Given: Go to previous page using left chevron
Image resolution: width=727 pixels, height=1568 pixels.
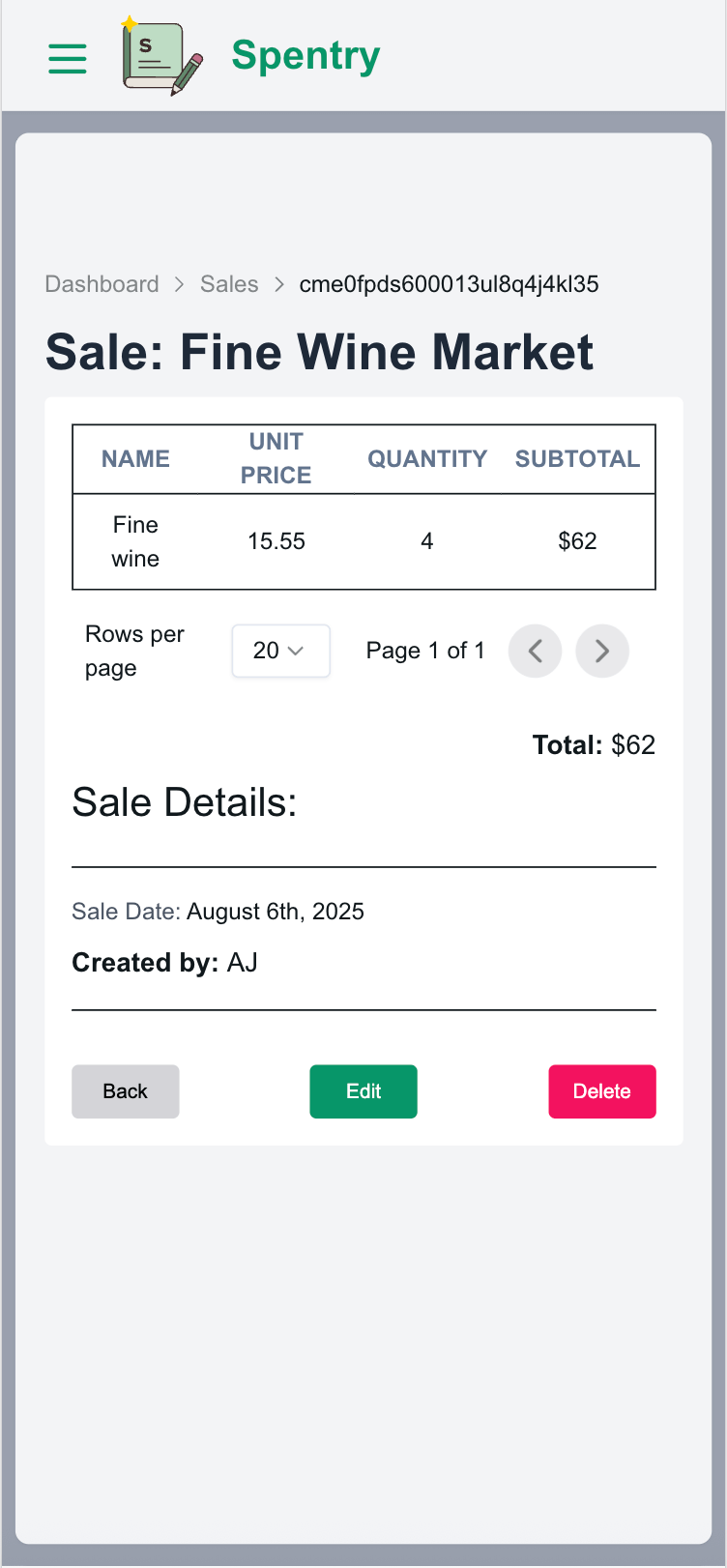Looking at the screenshot, I should click(x=535, y=651).
